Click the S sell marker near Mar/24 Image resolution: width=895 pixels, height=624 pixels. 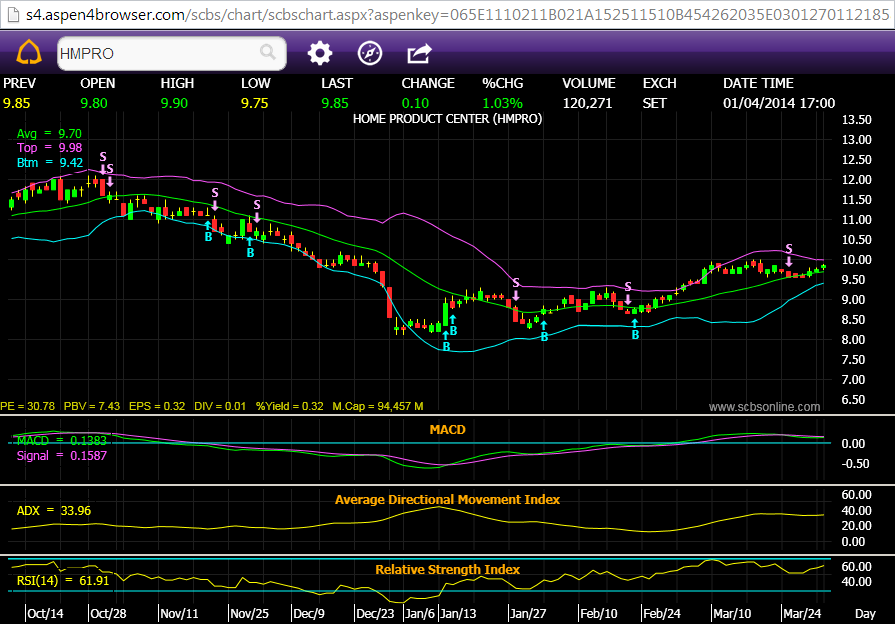coord(788,250)
